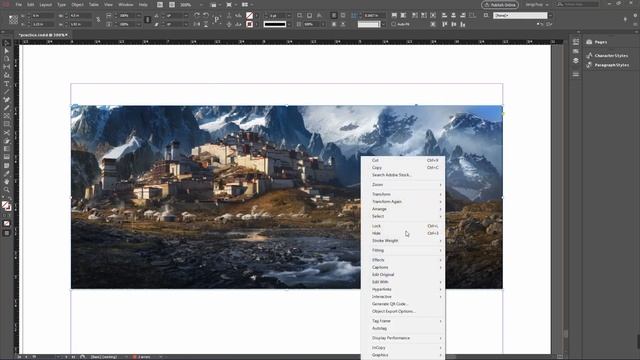Open the Layout menu
The image size is (640, 360).
(45, 5)
